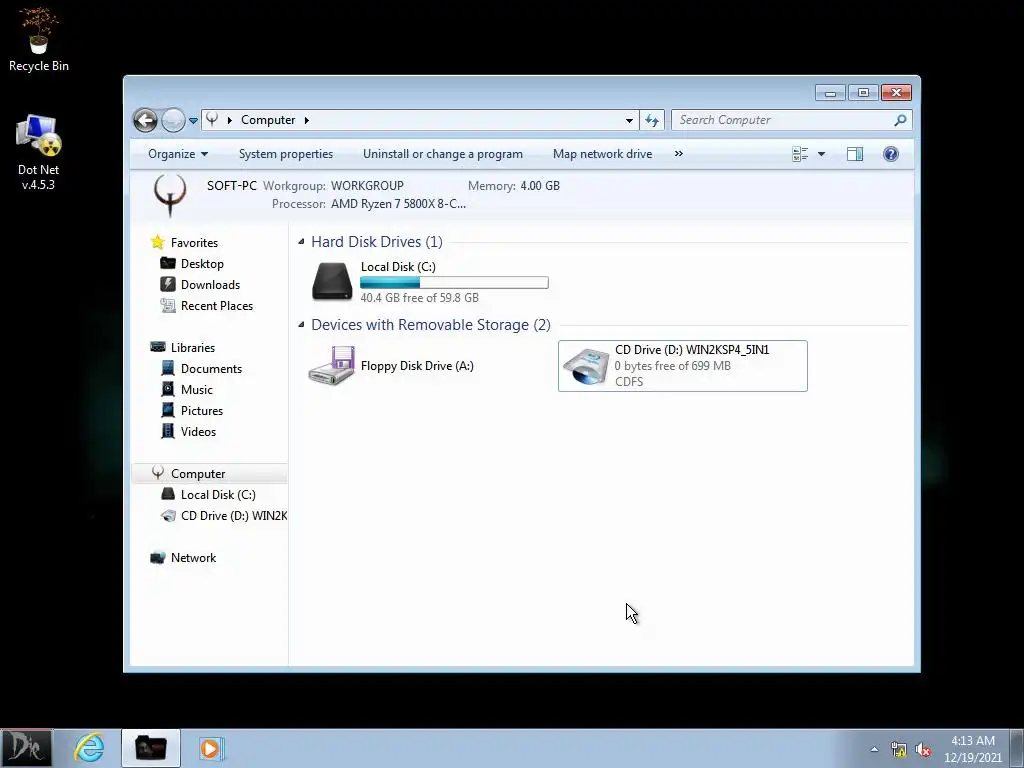
Task: Collapse Devices with Removable Storage group
Action: (x=301, y=325)
